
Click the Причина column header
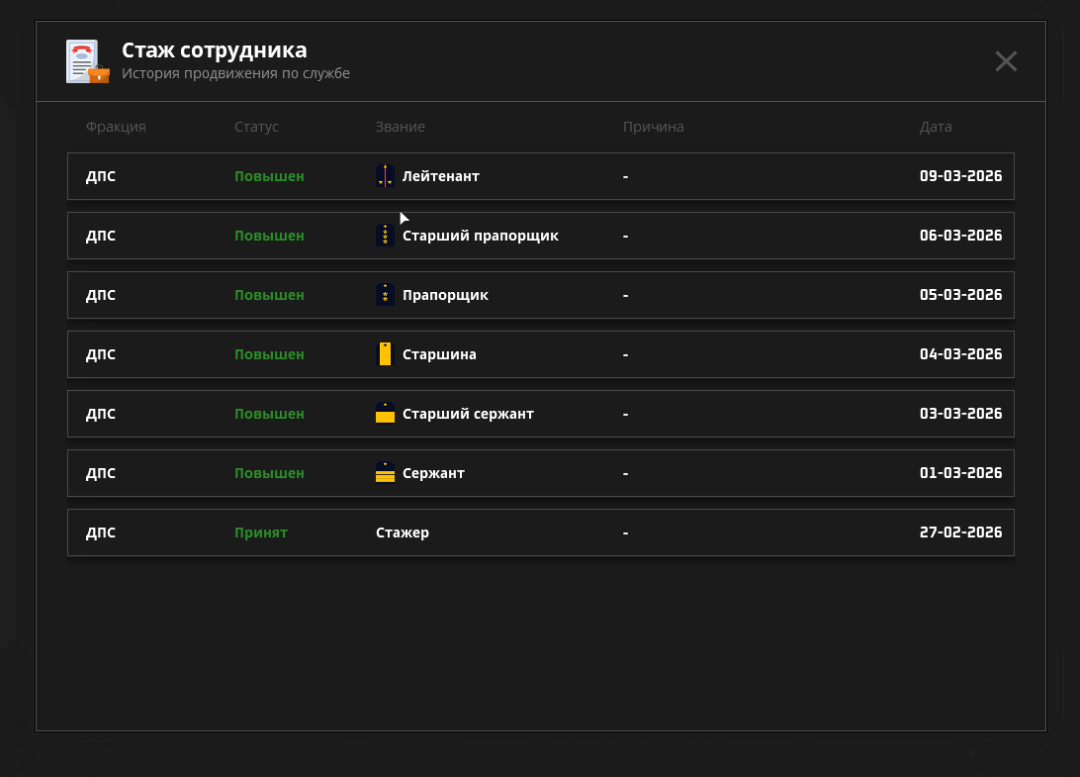click(653, 127)
